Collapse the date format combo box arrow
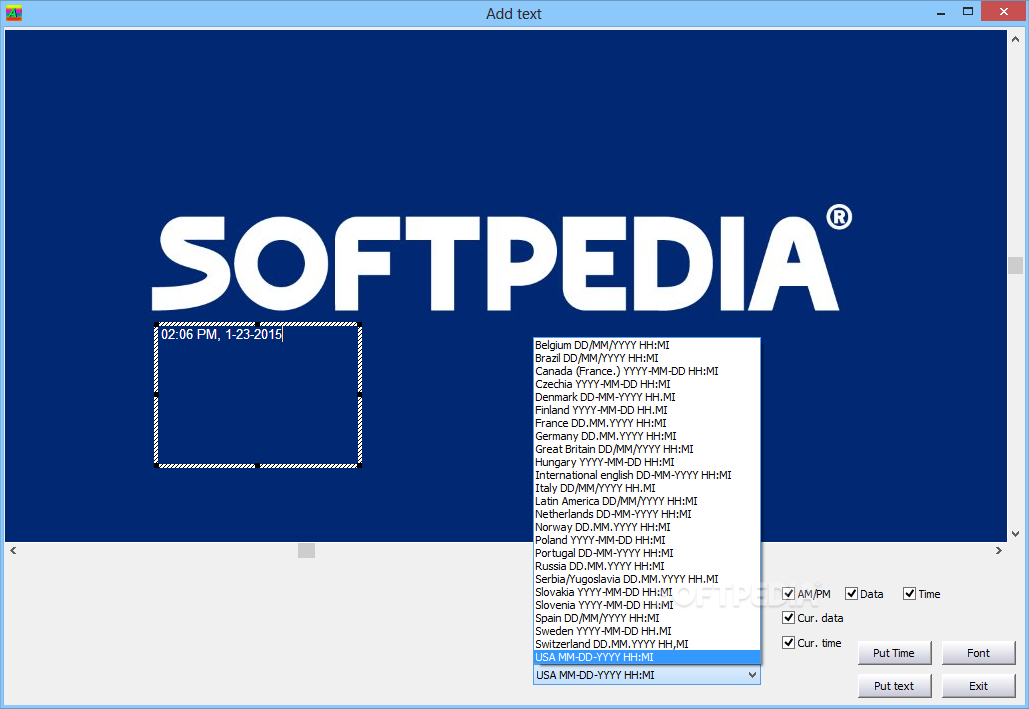 752,675
